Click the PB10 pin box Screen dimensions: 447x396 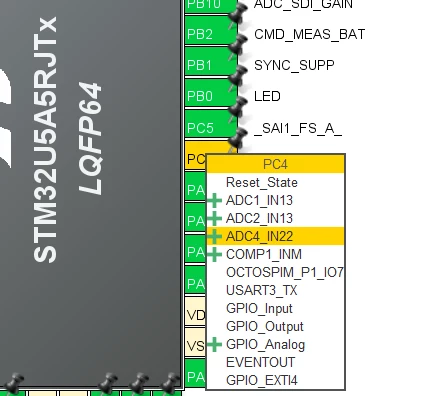click(x=211, y=6)
